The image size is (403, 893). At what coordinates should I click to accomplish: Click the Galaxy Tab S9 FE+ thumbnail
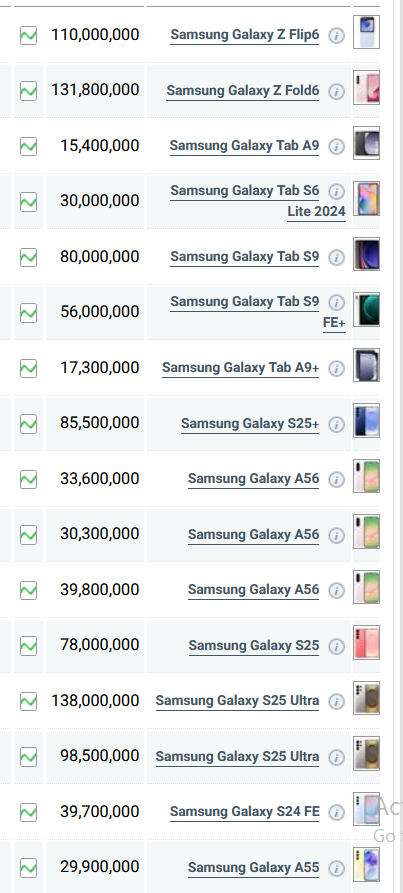(366, 310)
